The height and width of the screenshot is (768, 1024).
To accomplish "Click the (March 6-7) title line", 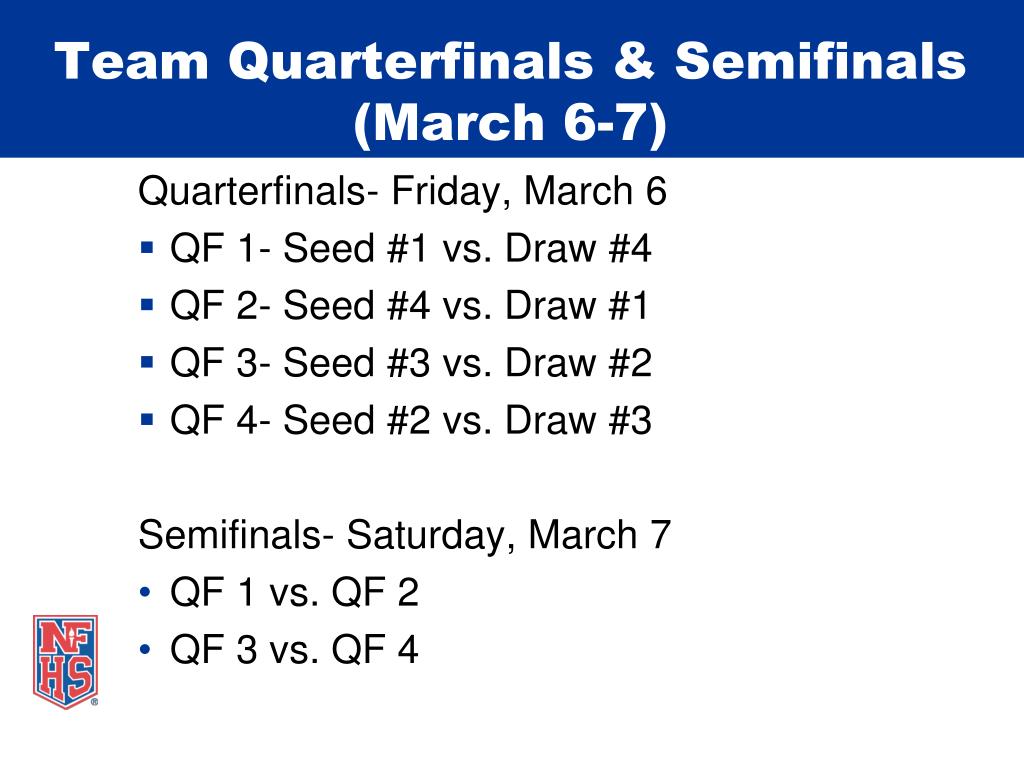I will (510, 122).
